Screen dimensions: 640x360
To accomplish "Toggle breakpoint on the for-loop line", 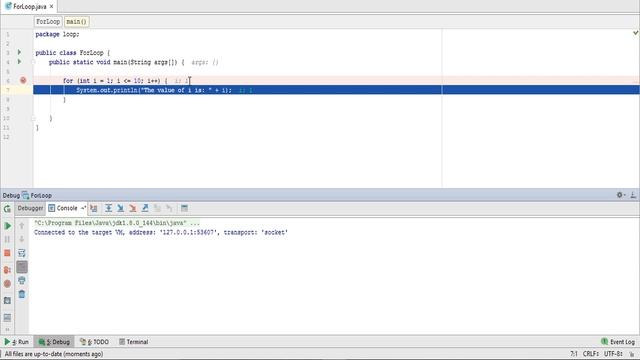I will click(x=23, y=80).
